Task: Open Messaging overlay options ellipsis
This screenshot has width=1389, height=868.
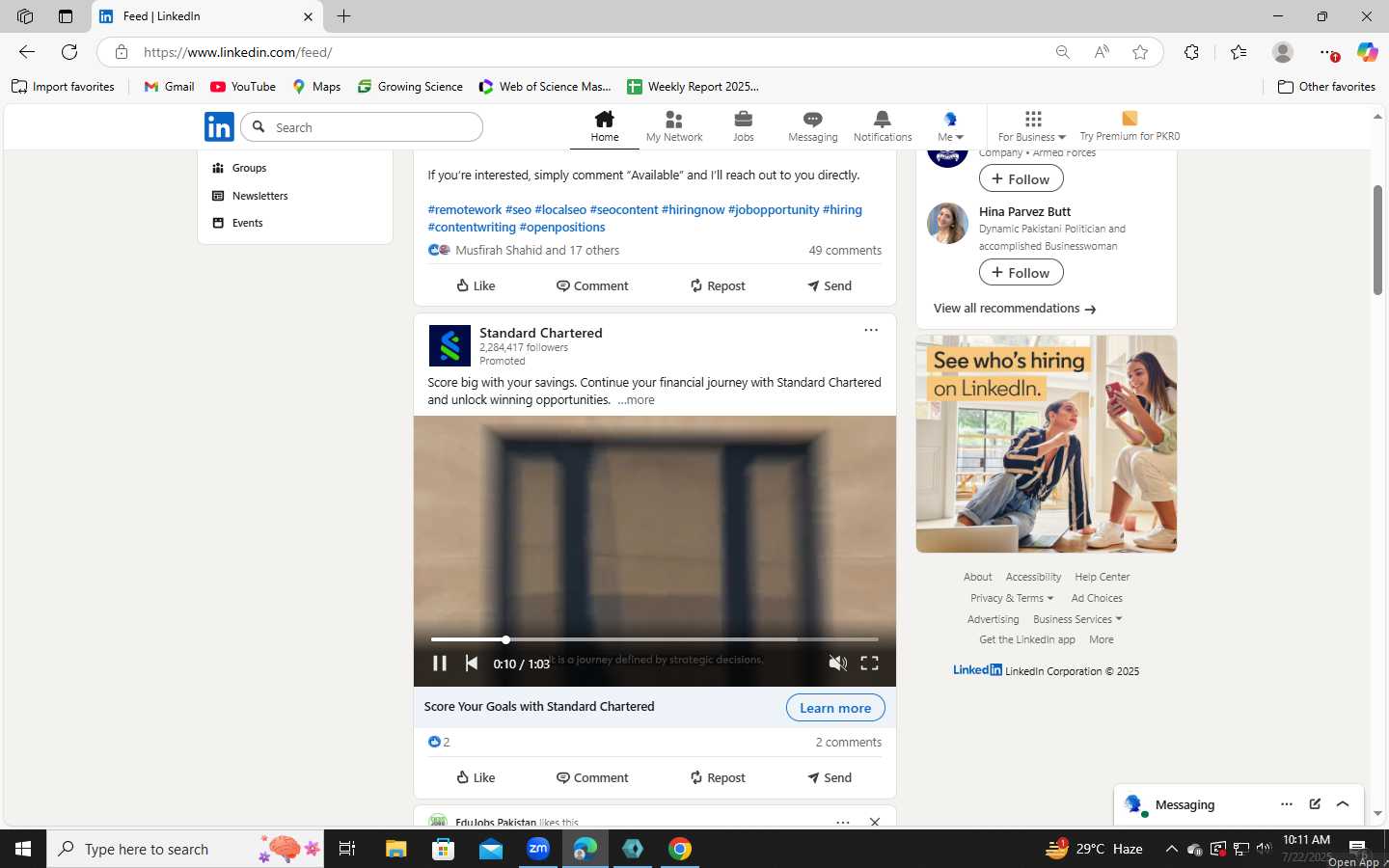Action: click(x=1287, y=804)
